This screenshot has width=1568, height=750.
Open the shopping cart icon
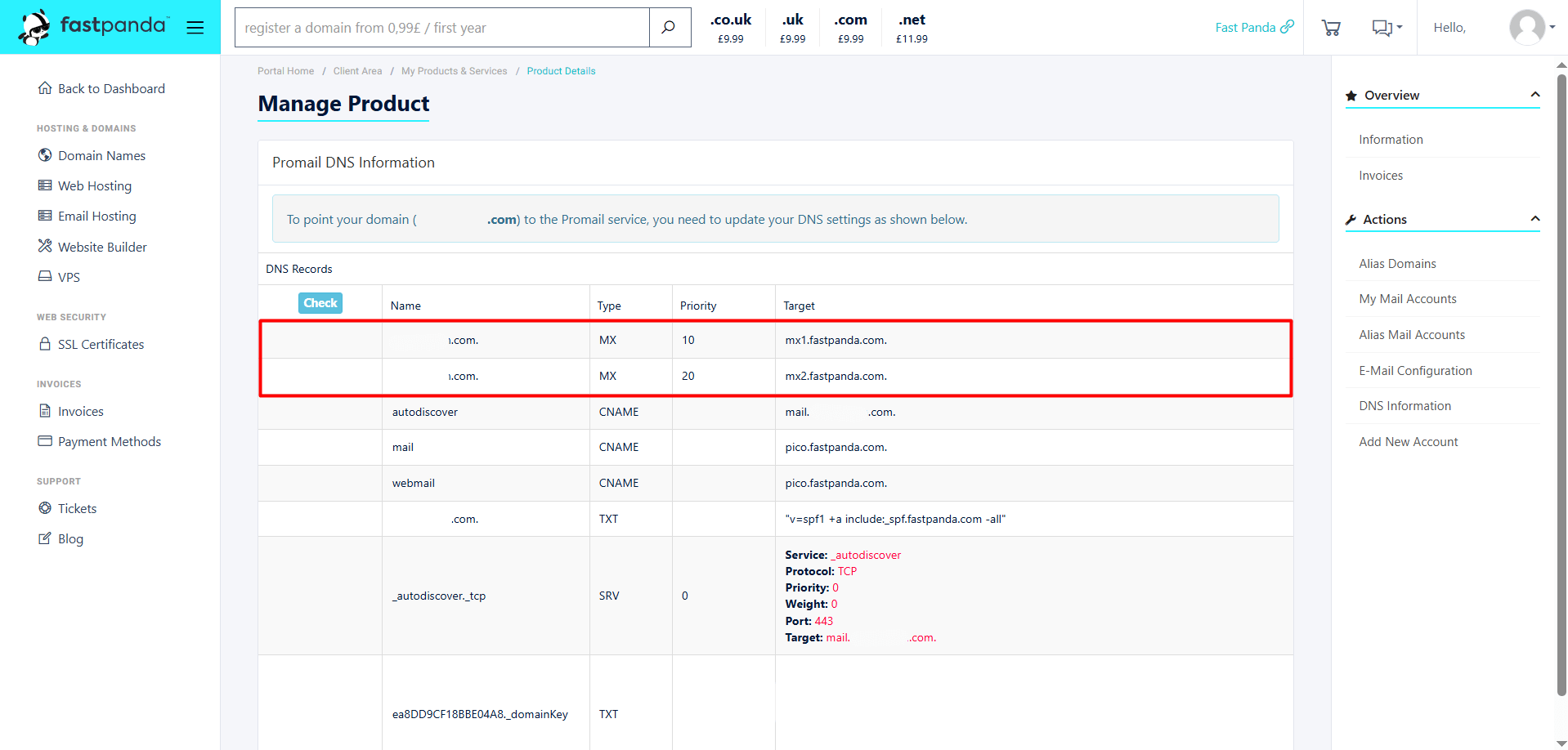click(1331, 28)
